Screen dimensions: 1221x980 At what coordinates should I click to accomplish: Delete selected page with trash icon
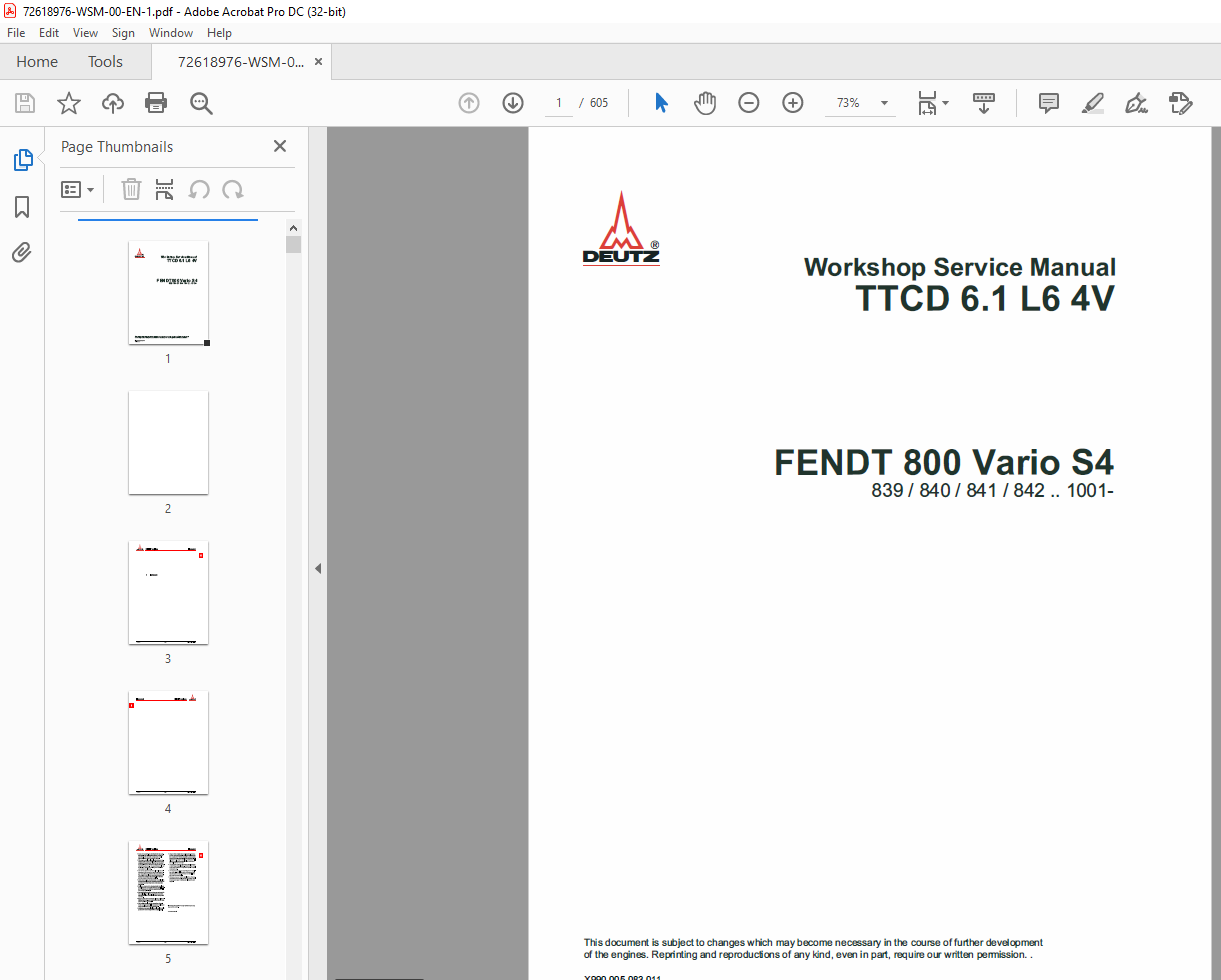click(x=131, y=189)
